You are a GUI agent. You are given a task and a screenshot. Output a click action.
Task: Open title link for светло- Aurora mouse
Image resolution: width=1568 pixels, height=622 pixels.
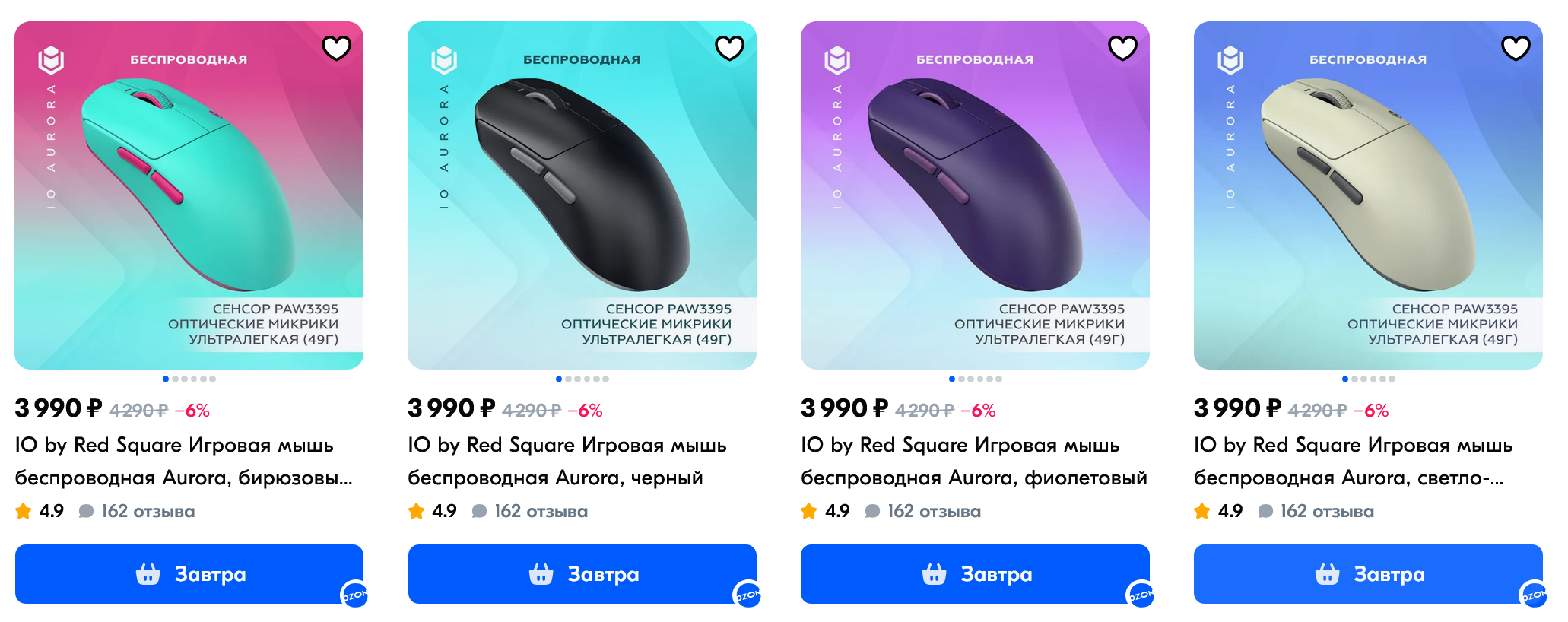pyautogui.click(x=1354, y=462)
